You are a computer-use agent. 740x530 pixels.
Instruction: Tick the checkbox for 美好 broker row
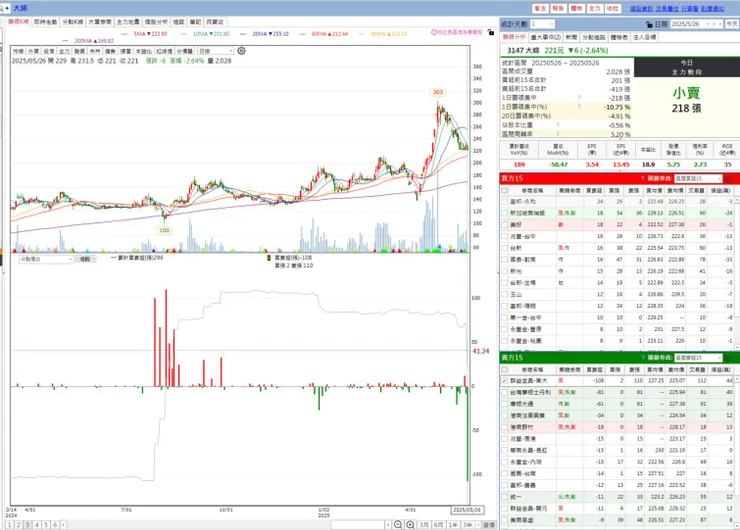pos(505,225)
